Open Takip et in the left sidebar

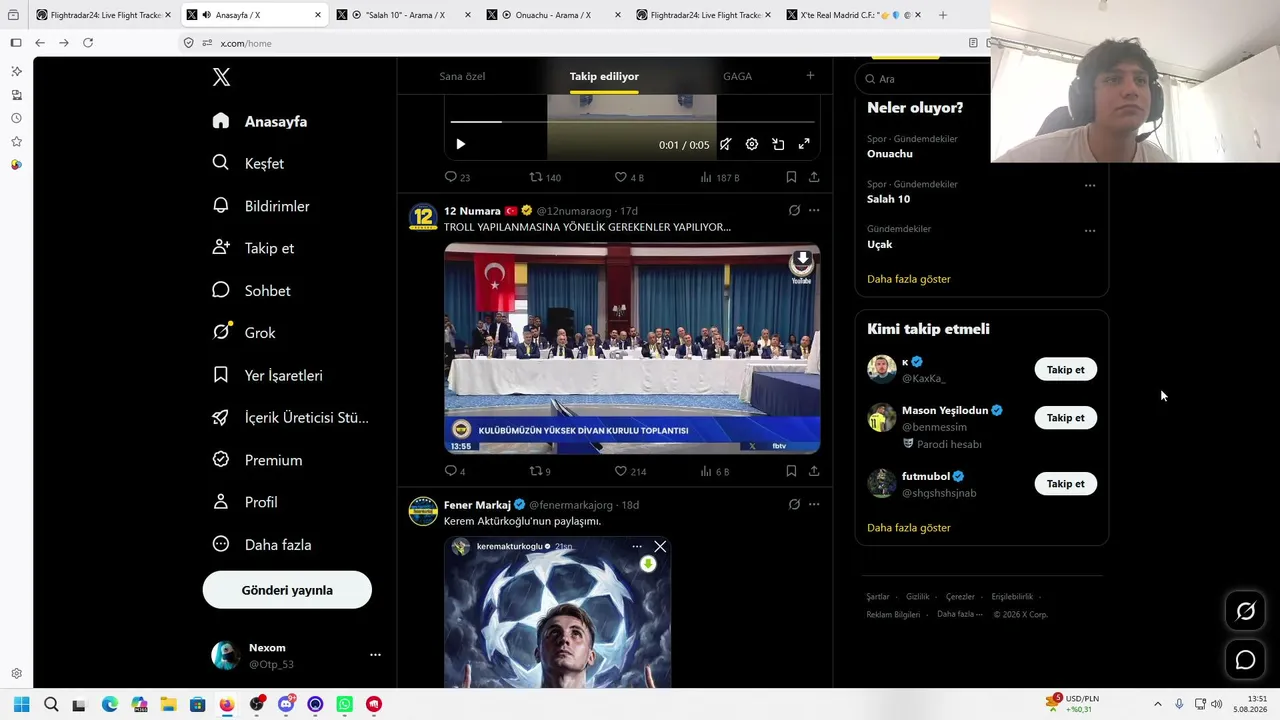[254, 248]
